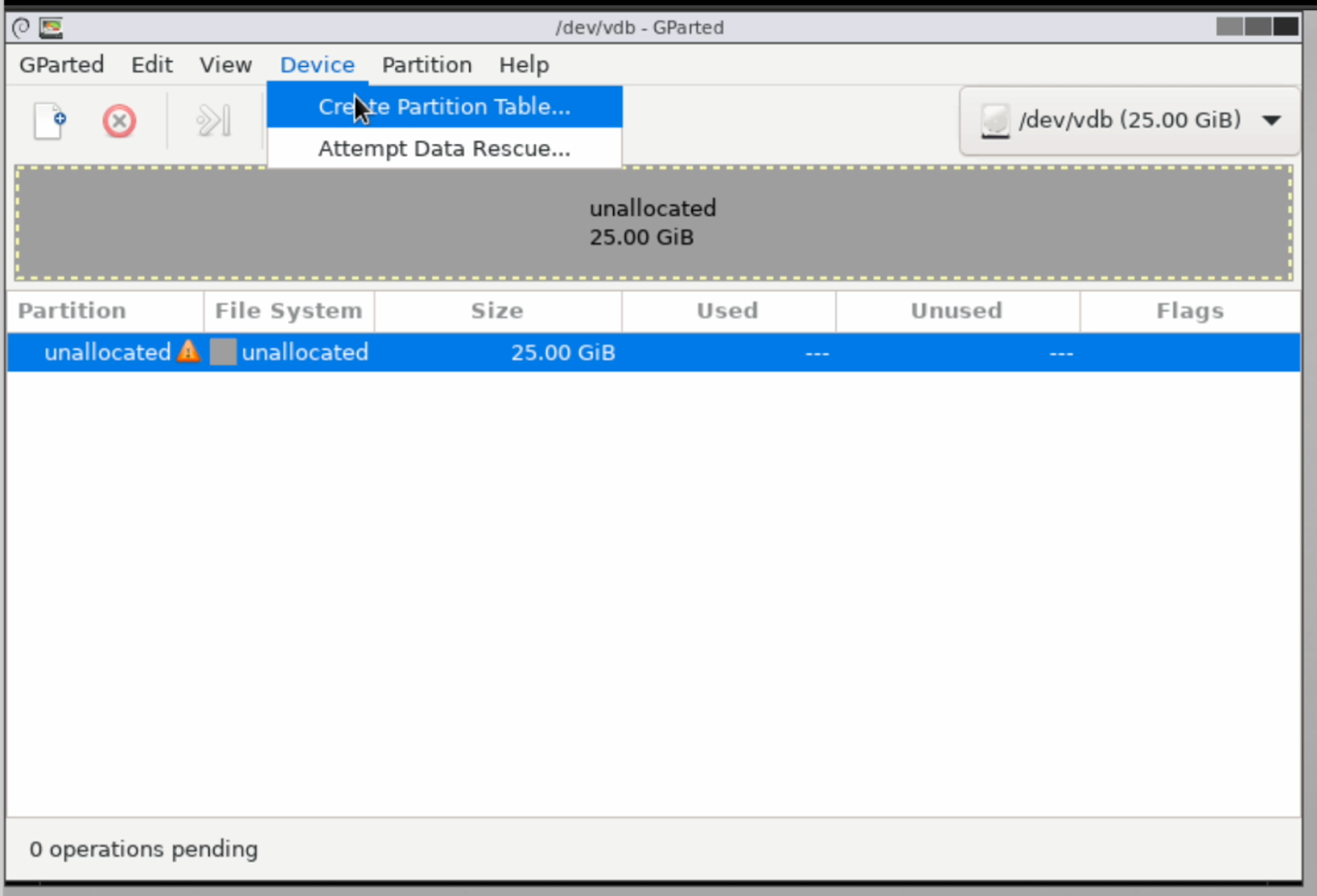The width and height of the screenshot is (1317, 896).
Task: Open the /dev/vdb device dropdown arrow
Action: (1271, 121)
